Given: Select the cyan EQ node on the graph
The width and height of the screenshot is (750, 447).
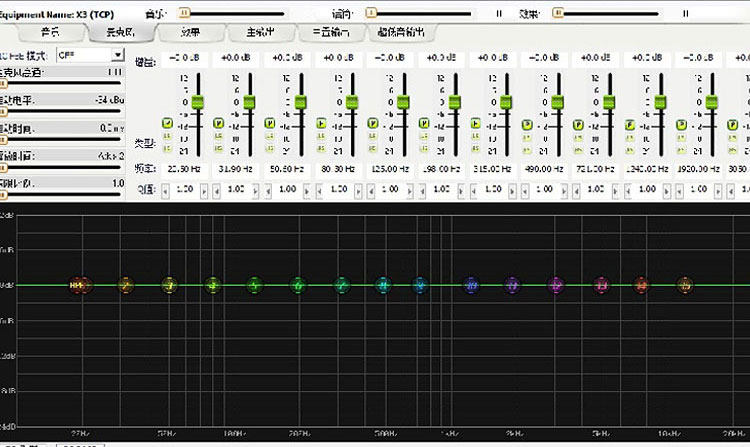Looking at the screenshot, I should pos(382,286).
